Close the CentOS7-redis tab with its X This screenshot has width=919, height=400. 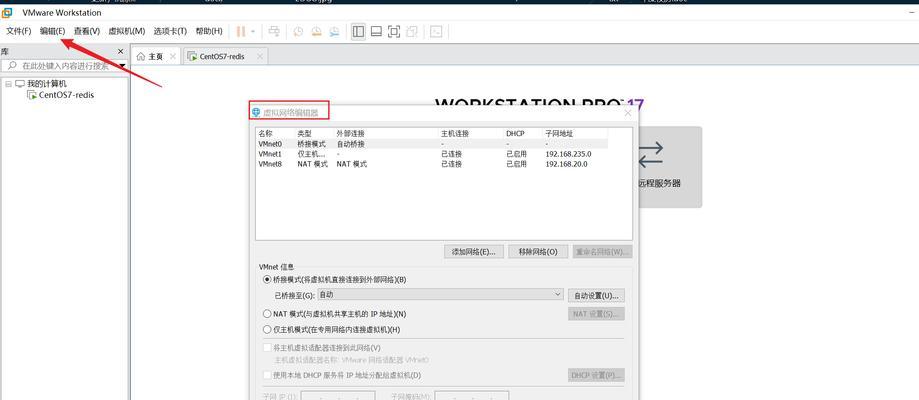(260, 57)
